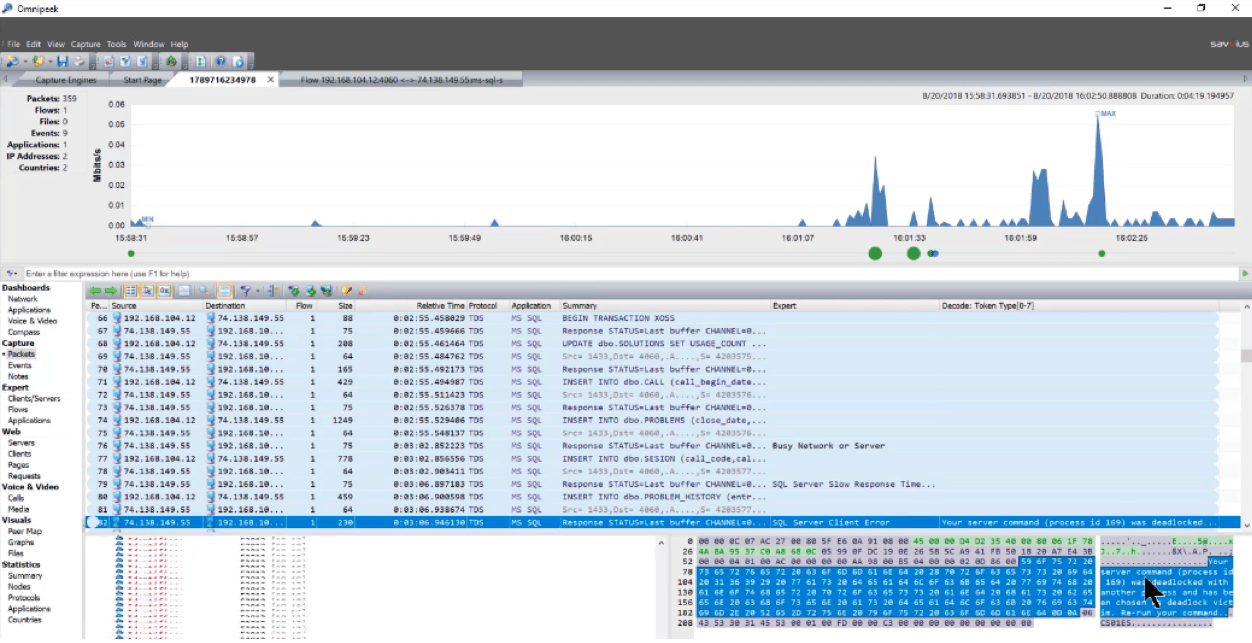Click the magnifier find icon in packets toolbar
1252x643 pixels.
tap(203, 291)
